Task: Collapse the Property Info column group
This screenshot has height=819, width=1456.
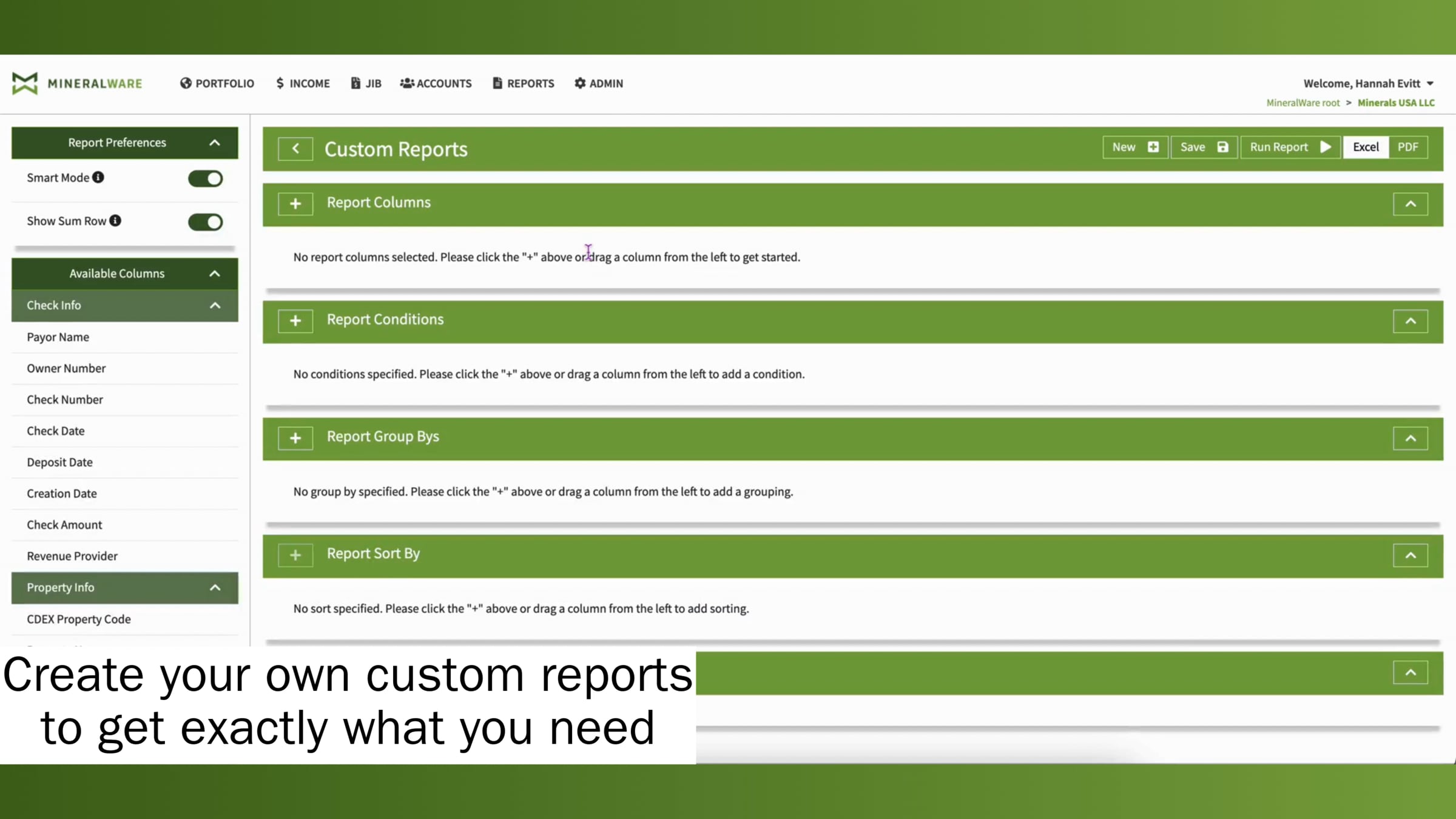Action: coord(215,587)
